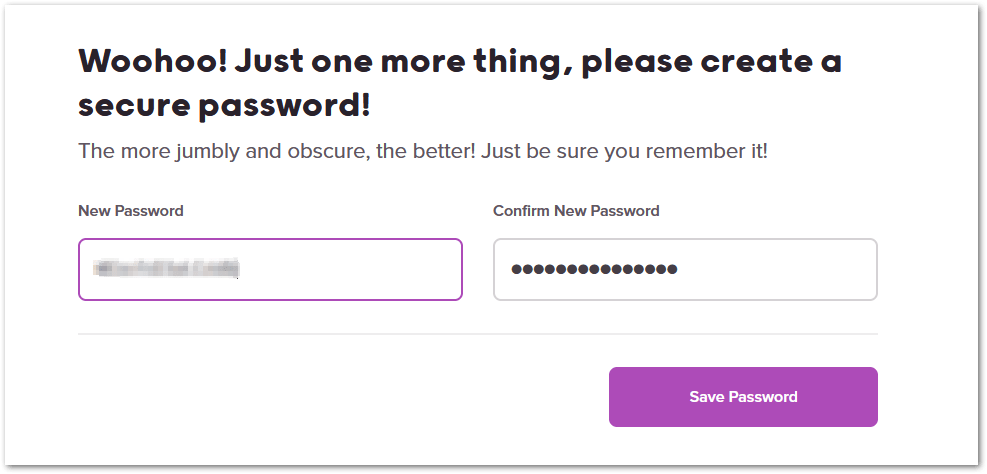The image size is (987, 474).
Task: Click the empty right side of New Password field
Action: click(x=380, y=269)
